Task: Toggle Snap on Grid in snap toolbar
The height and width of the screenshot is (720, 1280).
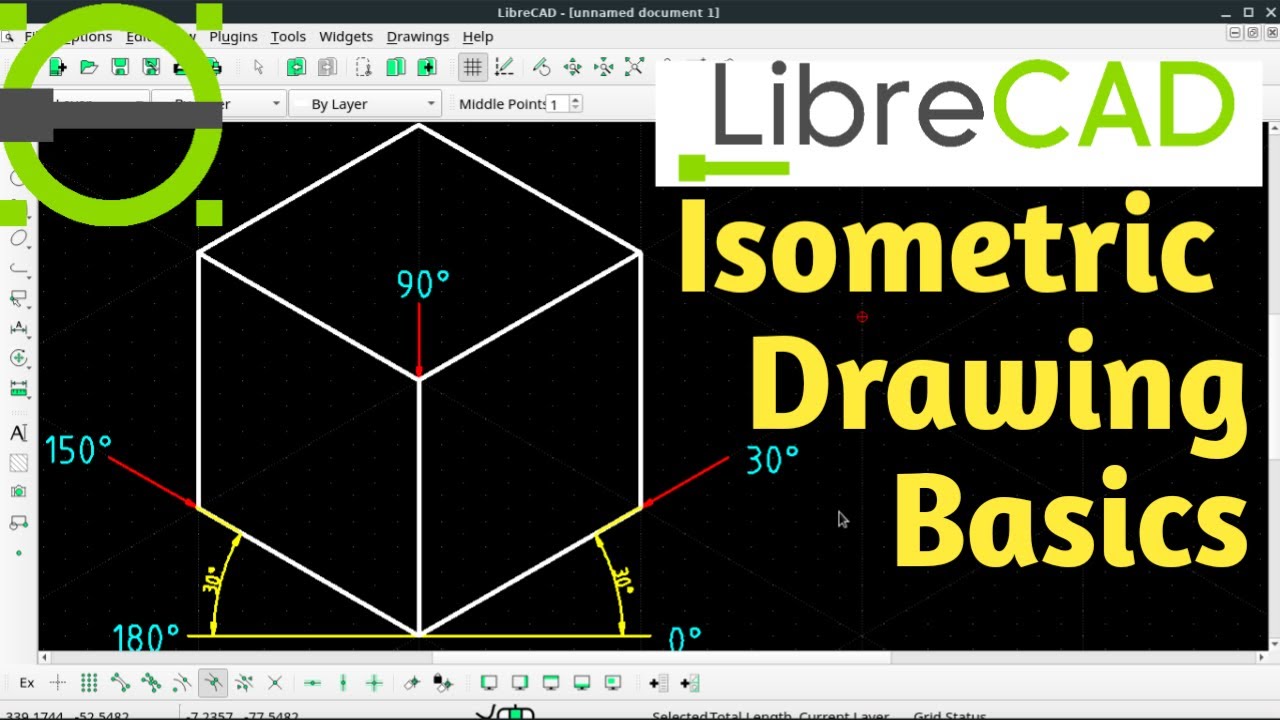Action: point(89,683)
